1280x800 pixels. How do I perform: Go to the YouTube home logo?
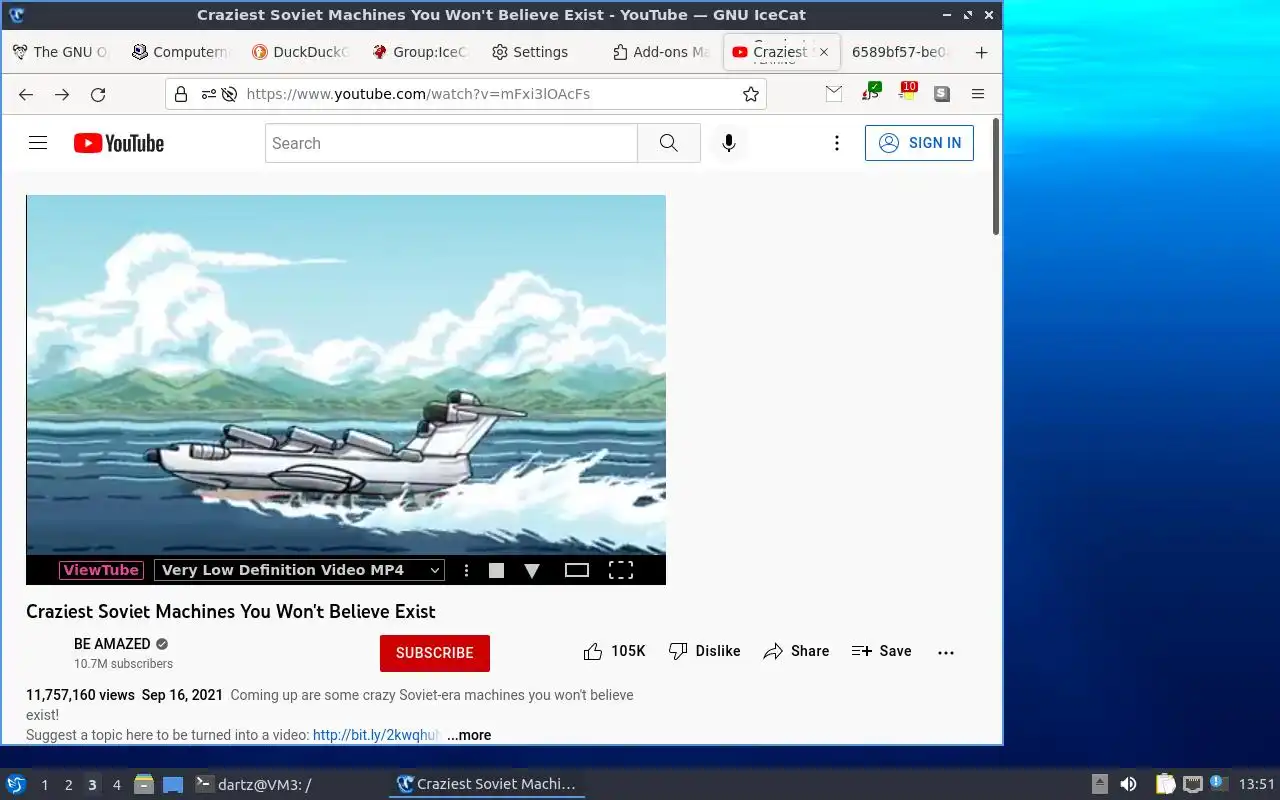click(x=119, y=143)
